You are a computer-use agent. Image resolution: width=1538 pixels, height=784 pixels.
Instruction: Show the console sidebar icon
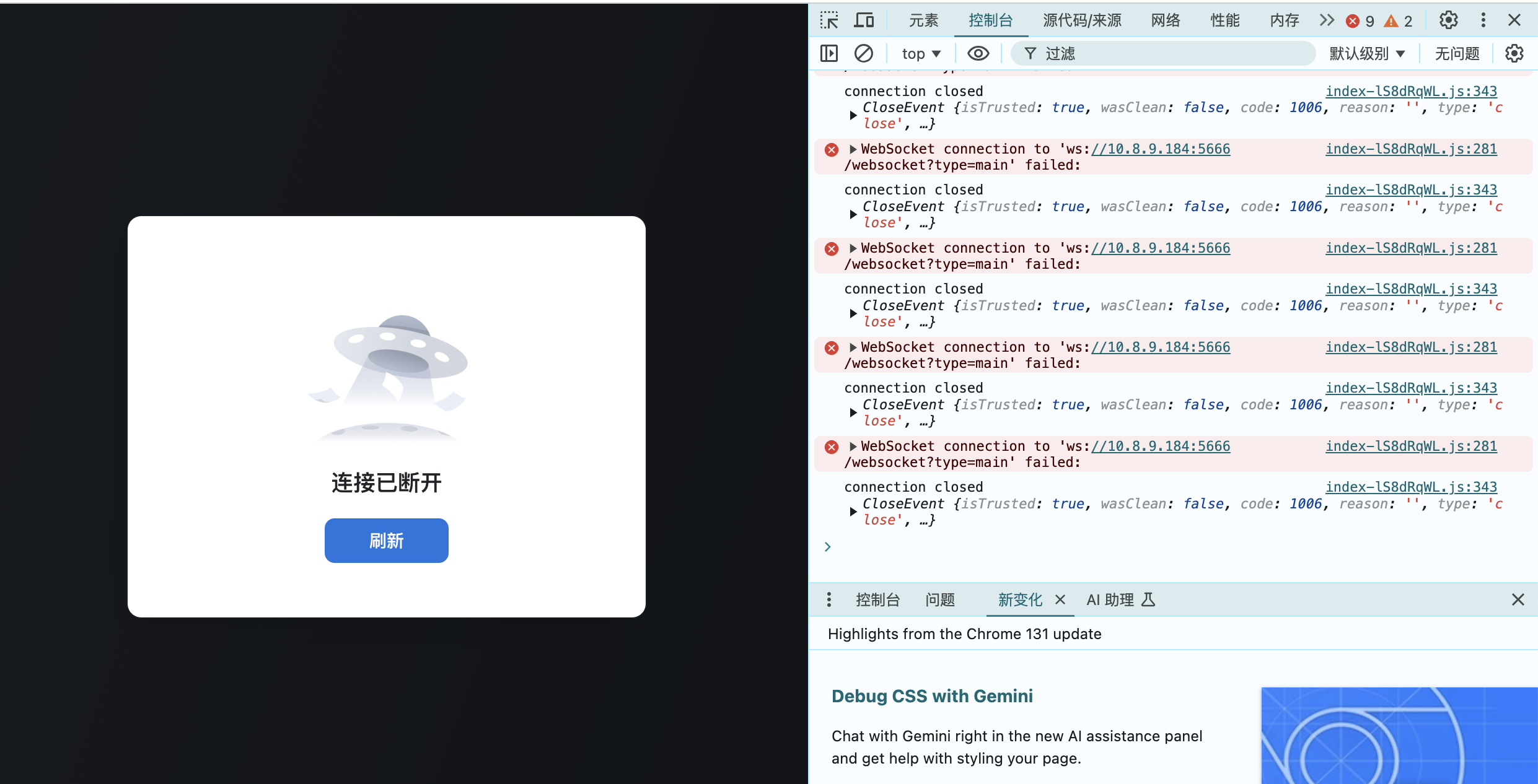(x=829, y=53)
